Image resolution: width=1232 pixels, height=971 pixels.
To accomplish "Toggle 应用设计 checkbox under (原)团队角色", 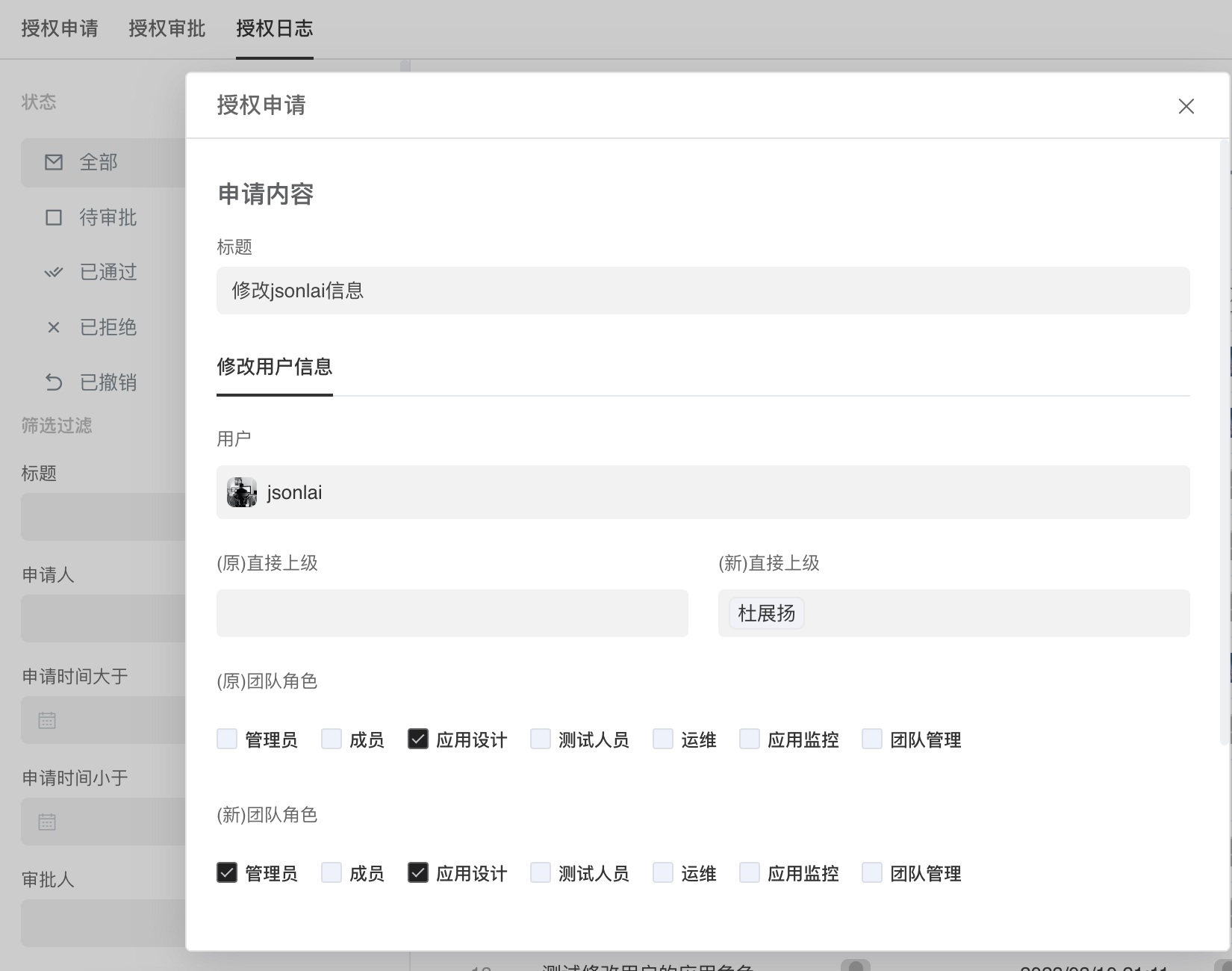I will point(418,739).
